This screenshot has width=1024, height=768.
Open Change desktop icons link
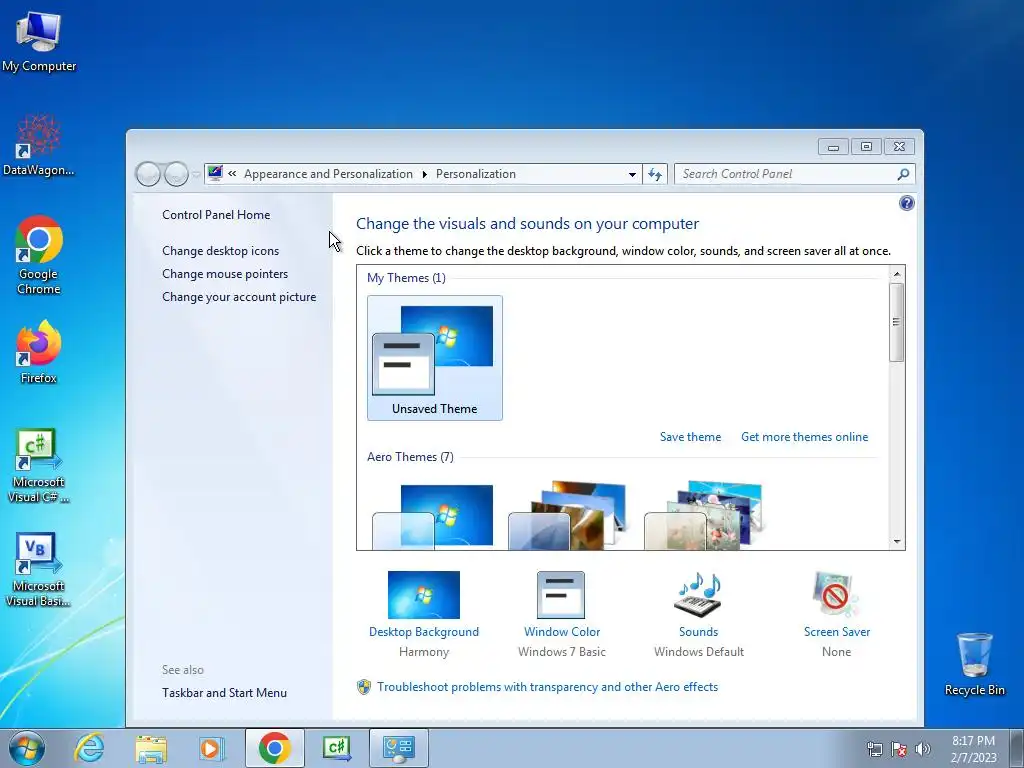[x=221, y=251]
